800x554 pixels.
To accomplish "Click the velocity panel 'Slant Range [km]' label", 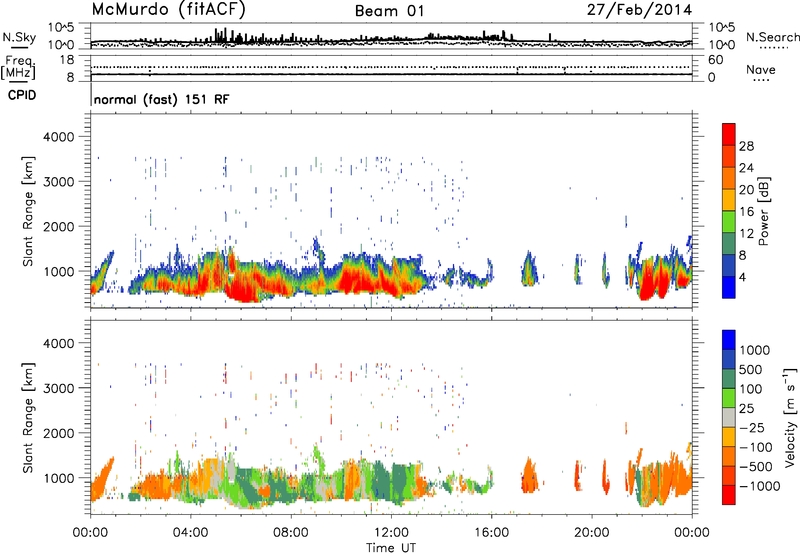I will pyautogui.click(x=28, y=417).
